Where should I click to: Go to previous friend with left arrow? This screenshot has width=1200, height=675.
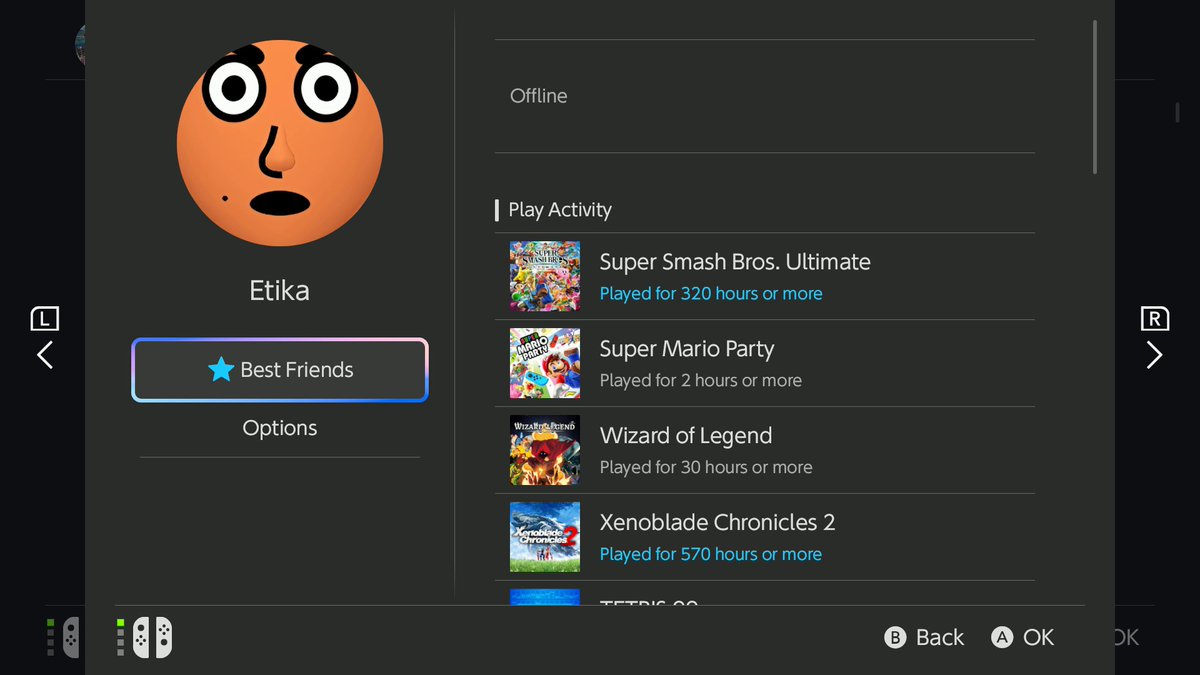[45, 355]
